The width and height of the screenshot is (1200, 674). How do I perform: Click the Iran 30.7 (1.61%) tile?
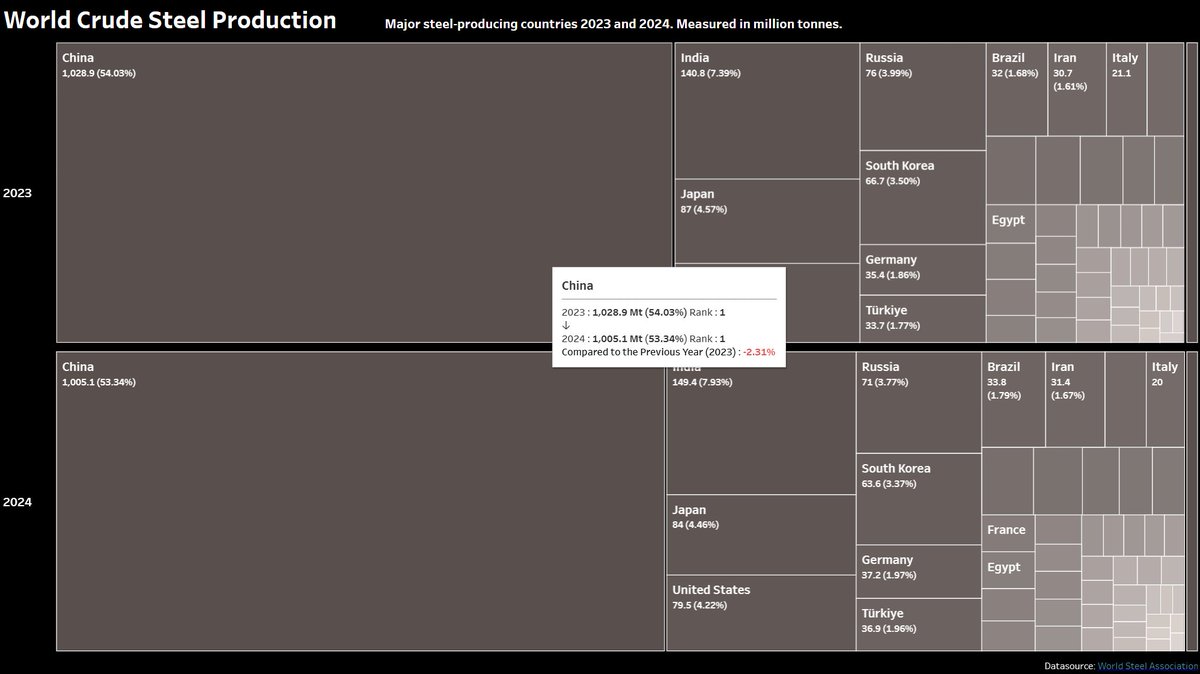pos(1077,90)
